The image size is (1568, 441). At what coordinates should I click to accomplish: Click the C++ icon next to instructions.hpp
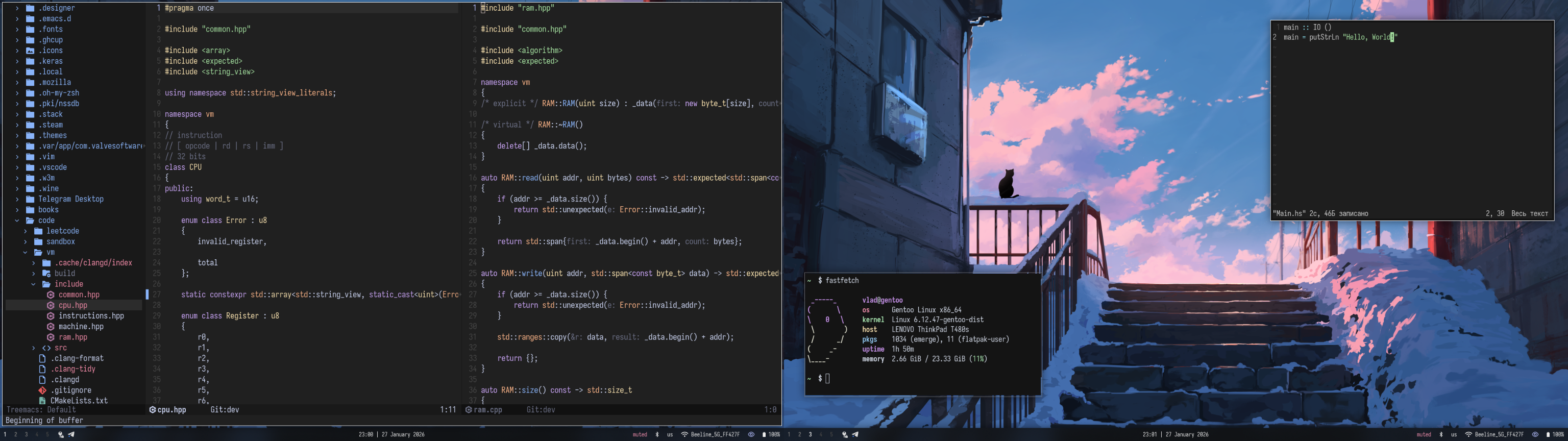tap(51, 316)
